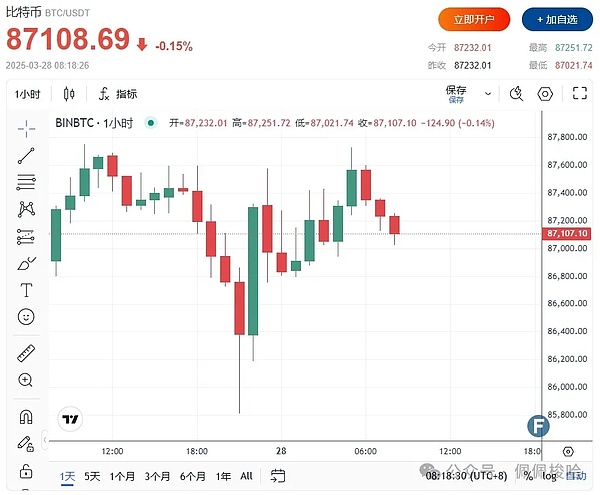600x495 pixels.
Task: Select the ruler measure tool
Action: (26, 353)
